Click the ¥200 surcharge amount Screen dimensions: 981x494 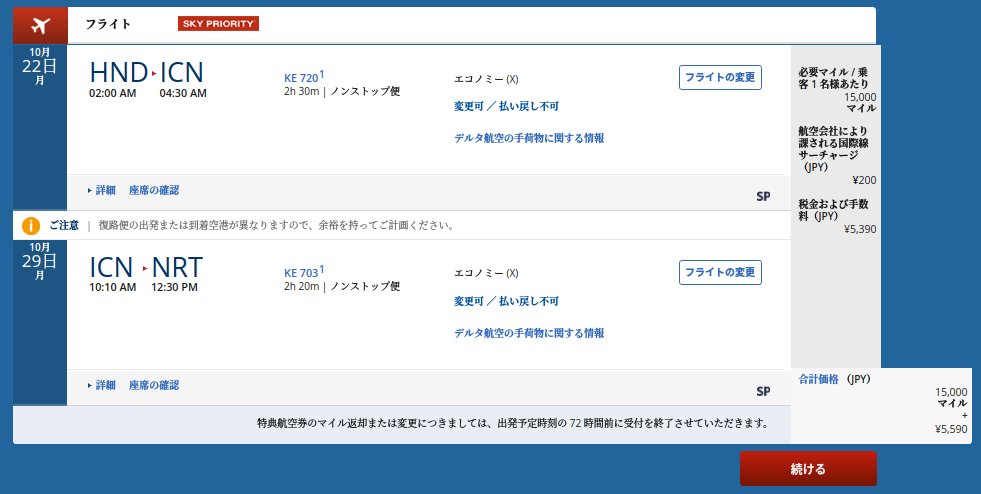(865, 180)
